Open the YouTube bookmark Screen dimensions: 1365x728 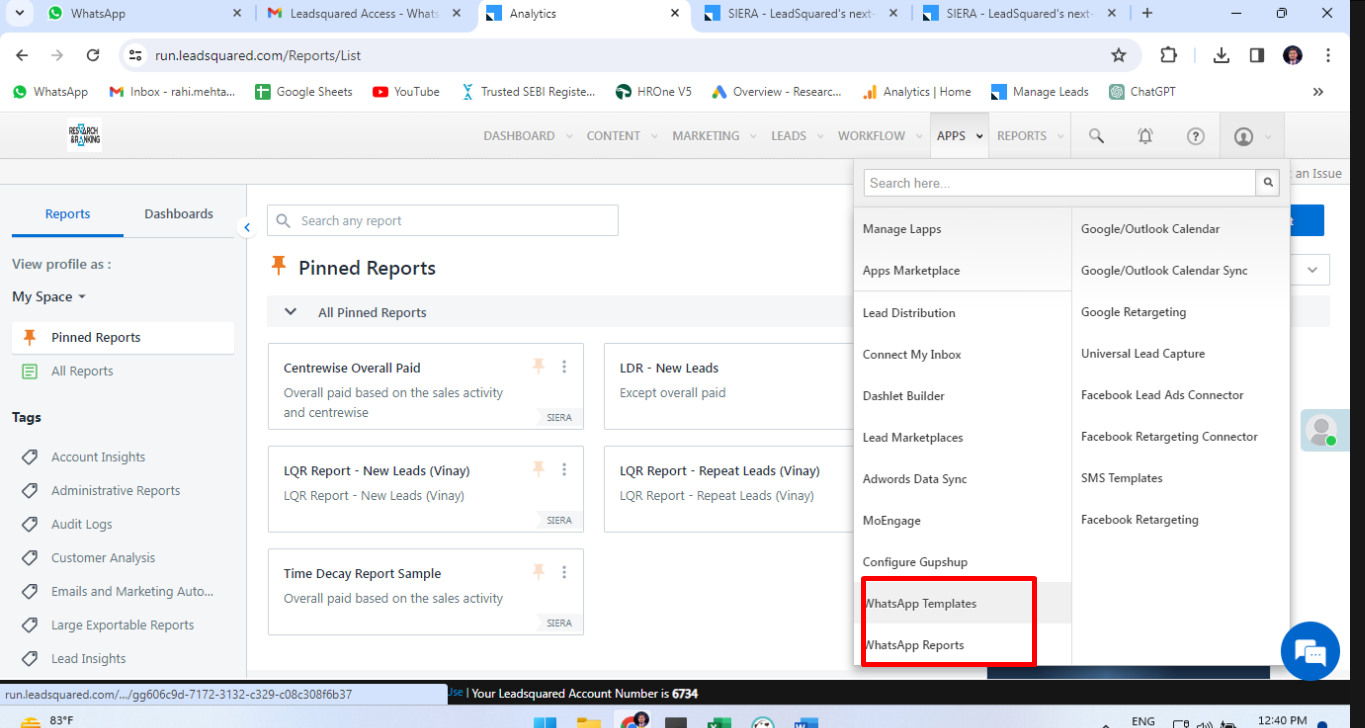[x=406, y=92]
